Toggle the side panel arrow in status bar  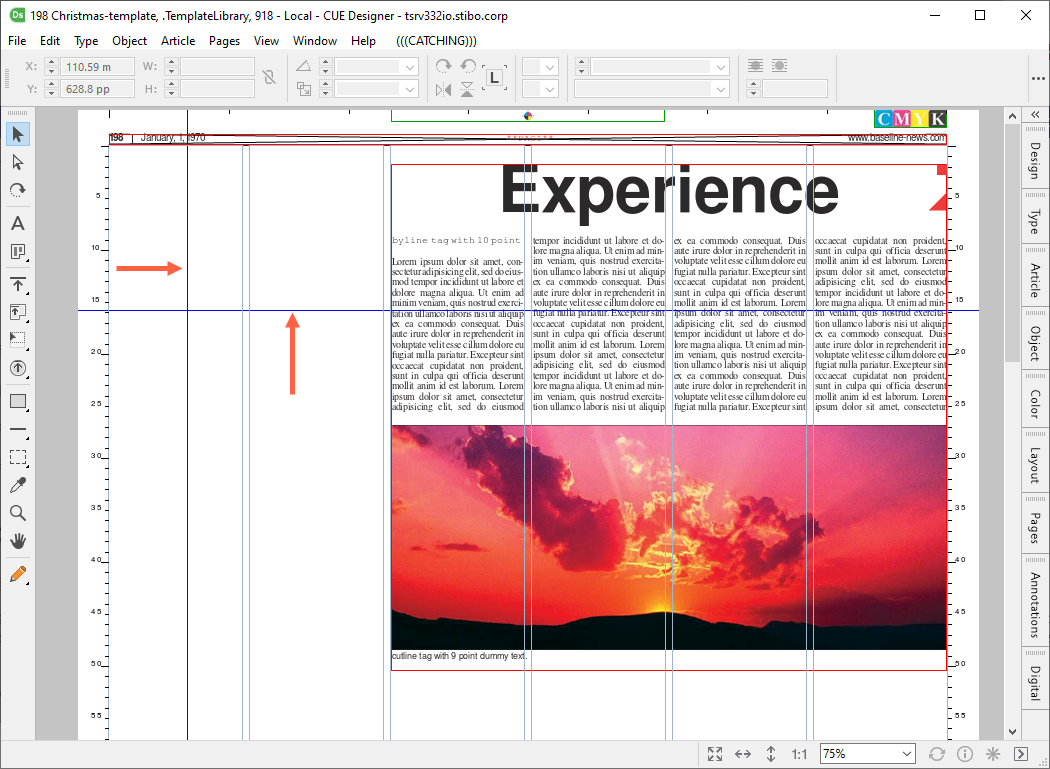coord(1021,754)
